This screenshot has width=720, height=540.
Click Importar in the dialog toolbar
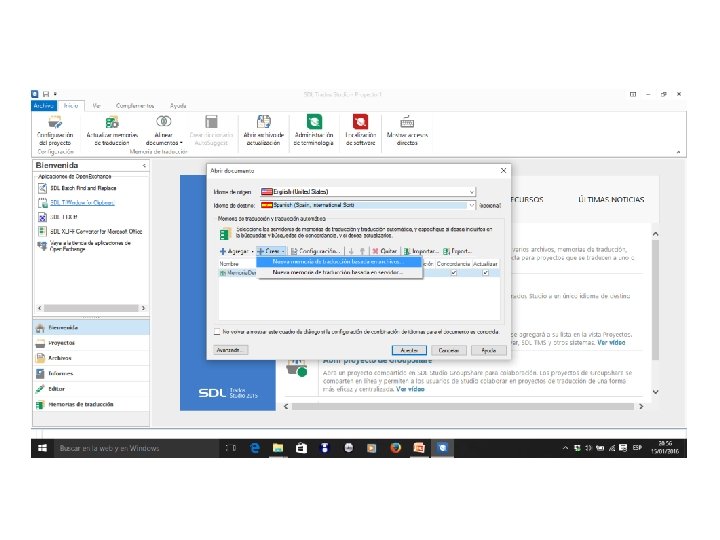(x=421, y=251)
